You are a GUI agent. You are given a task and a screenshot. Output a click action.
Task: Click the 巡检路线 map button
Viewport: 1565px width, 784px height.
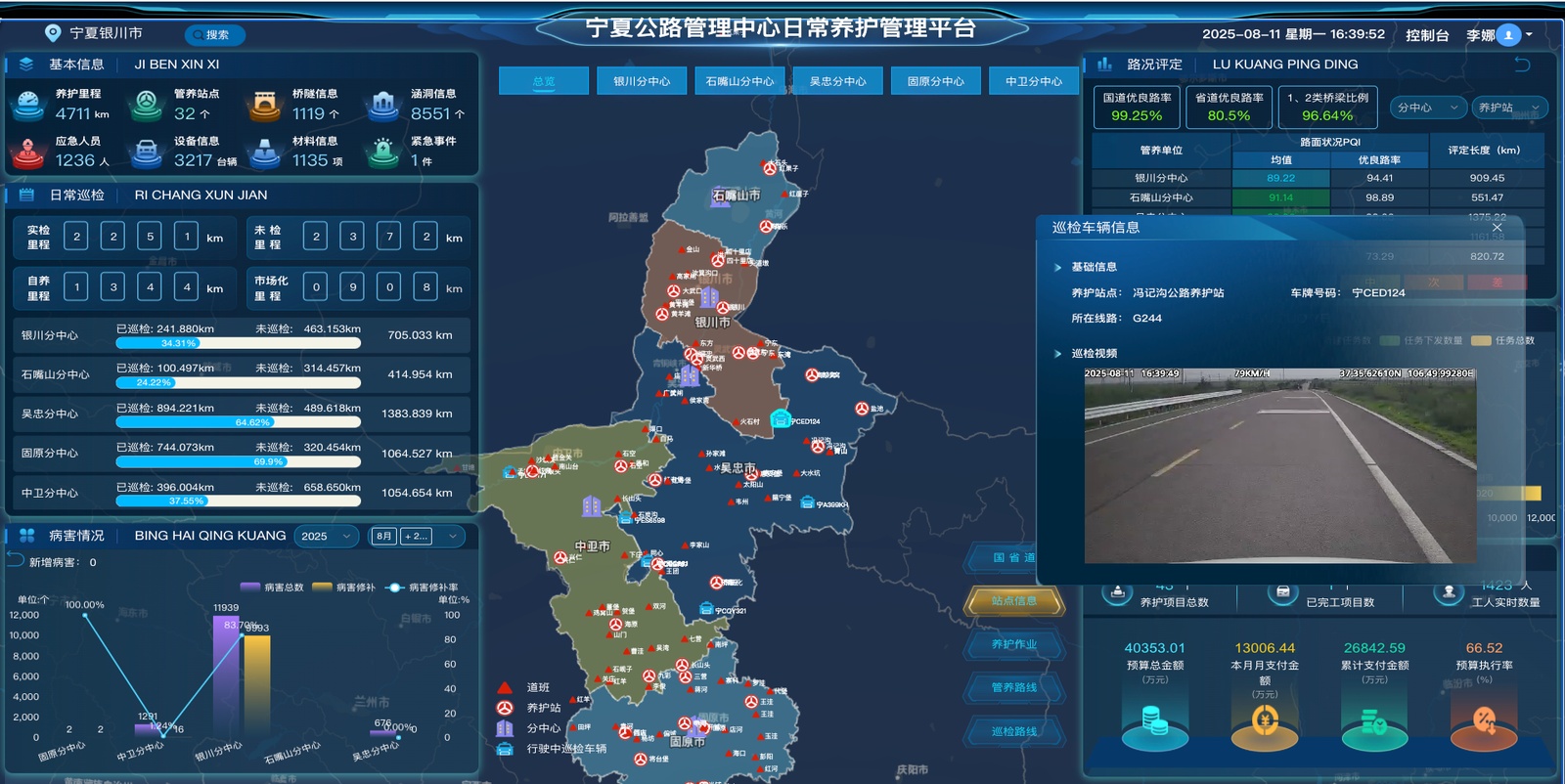(1014, 731)
